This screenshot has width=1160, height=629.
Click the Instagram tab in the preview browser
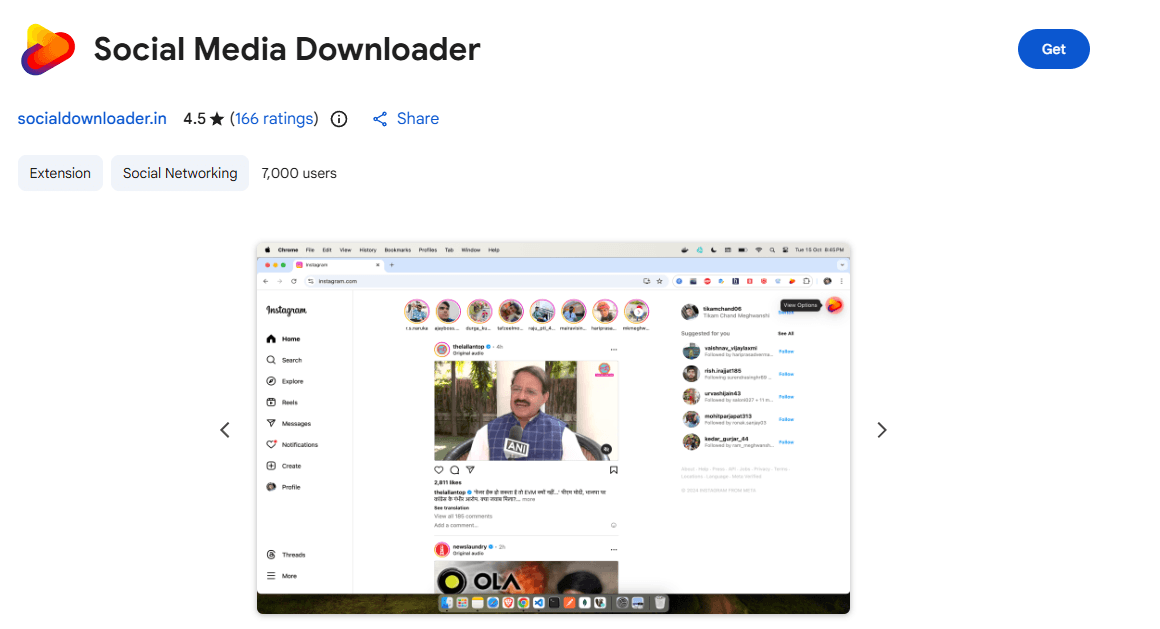point(338,265)
